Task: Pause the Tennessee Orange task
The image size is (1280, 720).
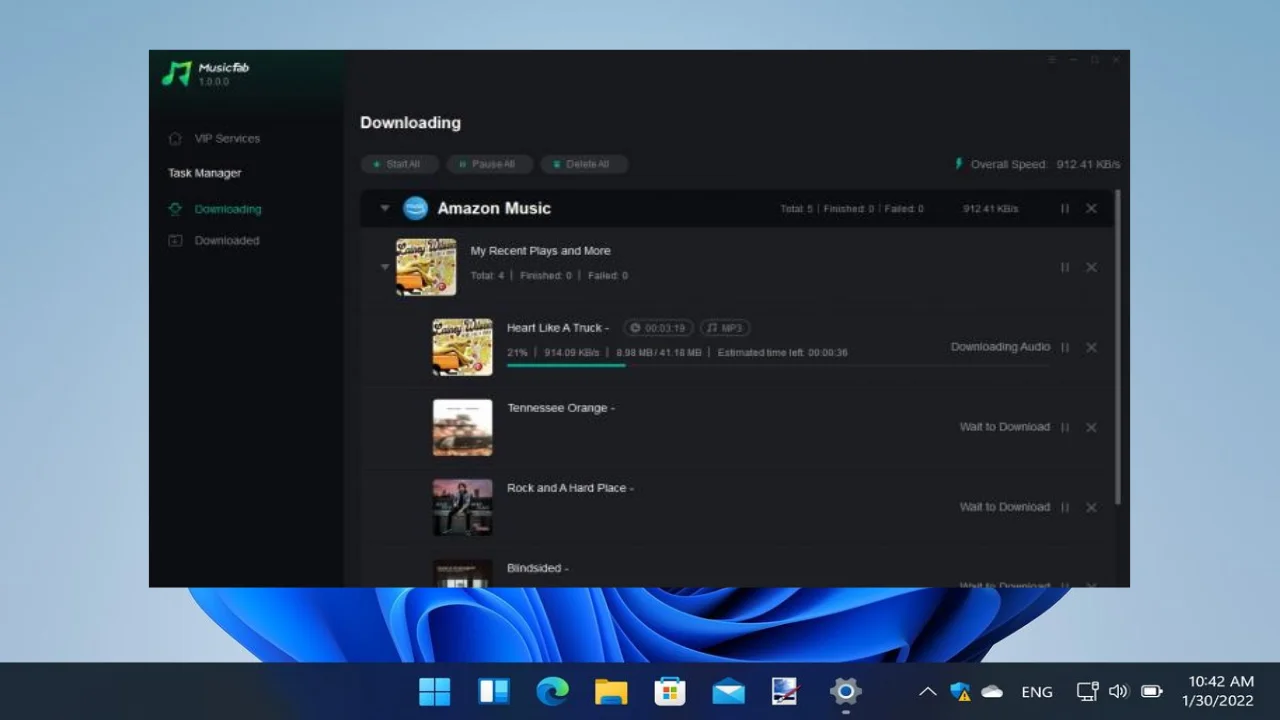Action: pos(1065,427)
